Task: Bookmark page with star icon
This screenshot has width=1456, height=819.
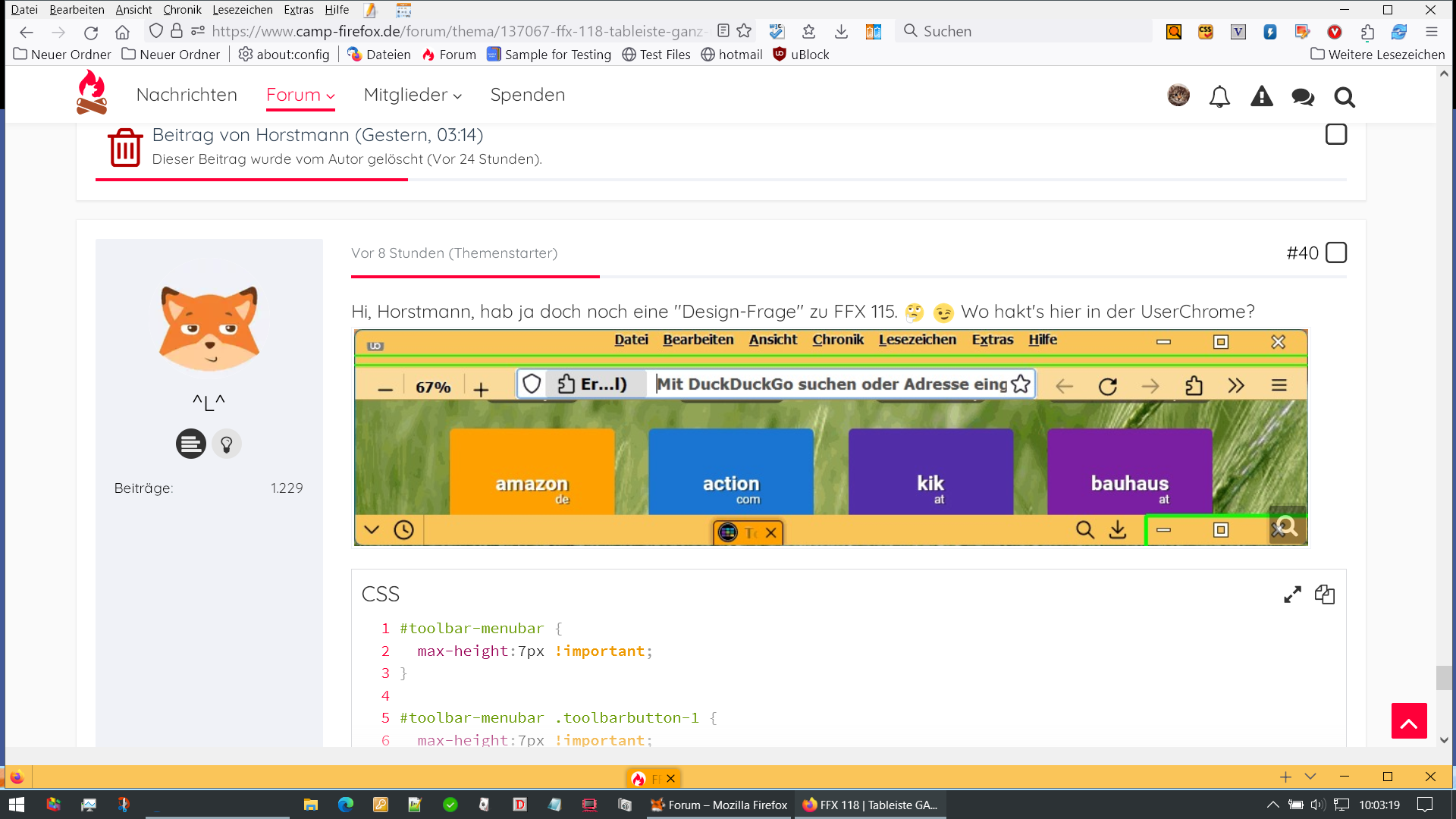Action: 744,31
